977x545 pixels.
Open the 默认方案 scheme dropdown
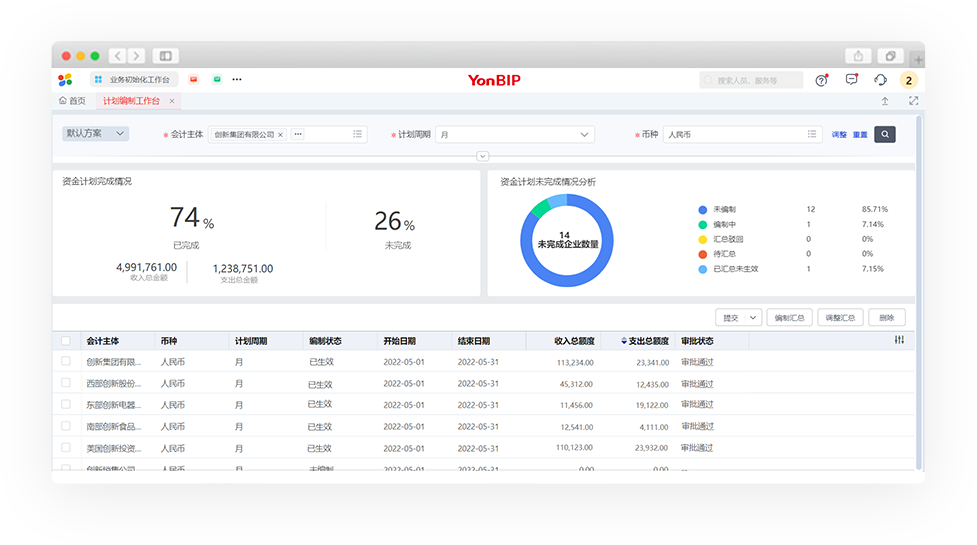(96, 133)
